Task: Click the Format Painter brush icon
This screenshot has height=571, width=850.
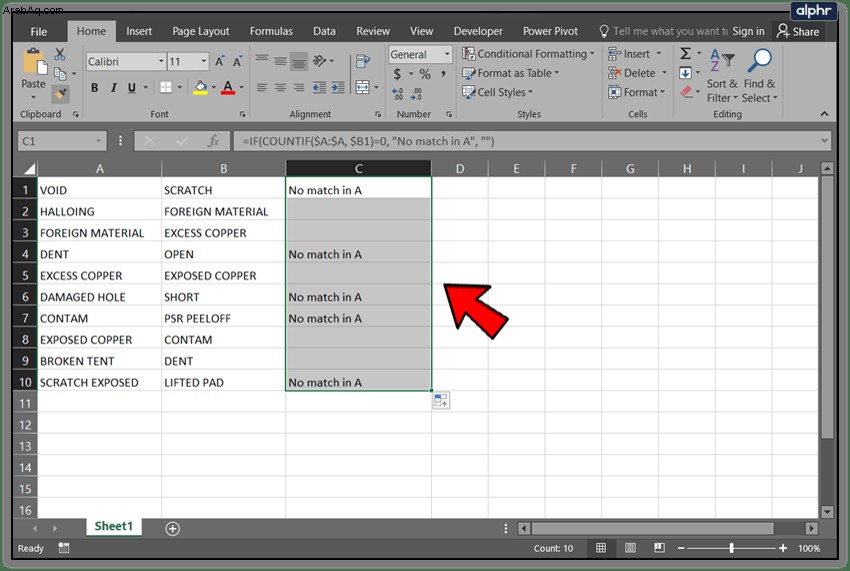Action: tap(60, 94)
